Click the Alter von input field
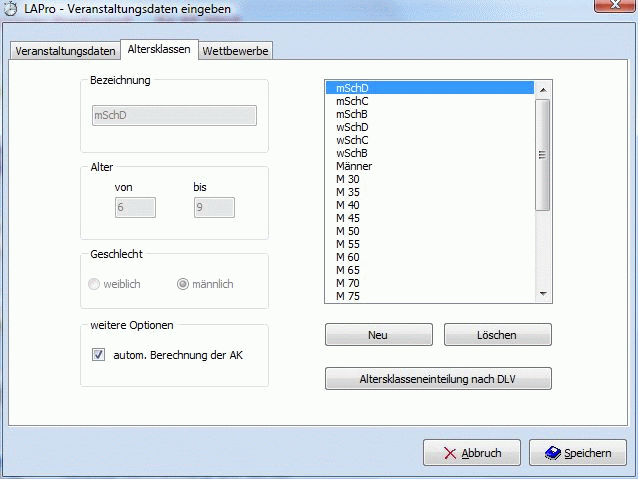This screenshot has width=638, height=479. [x=135, y=207]
